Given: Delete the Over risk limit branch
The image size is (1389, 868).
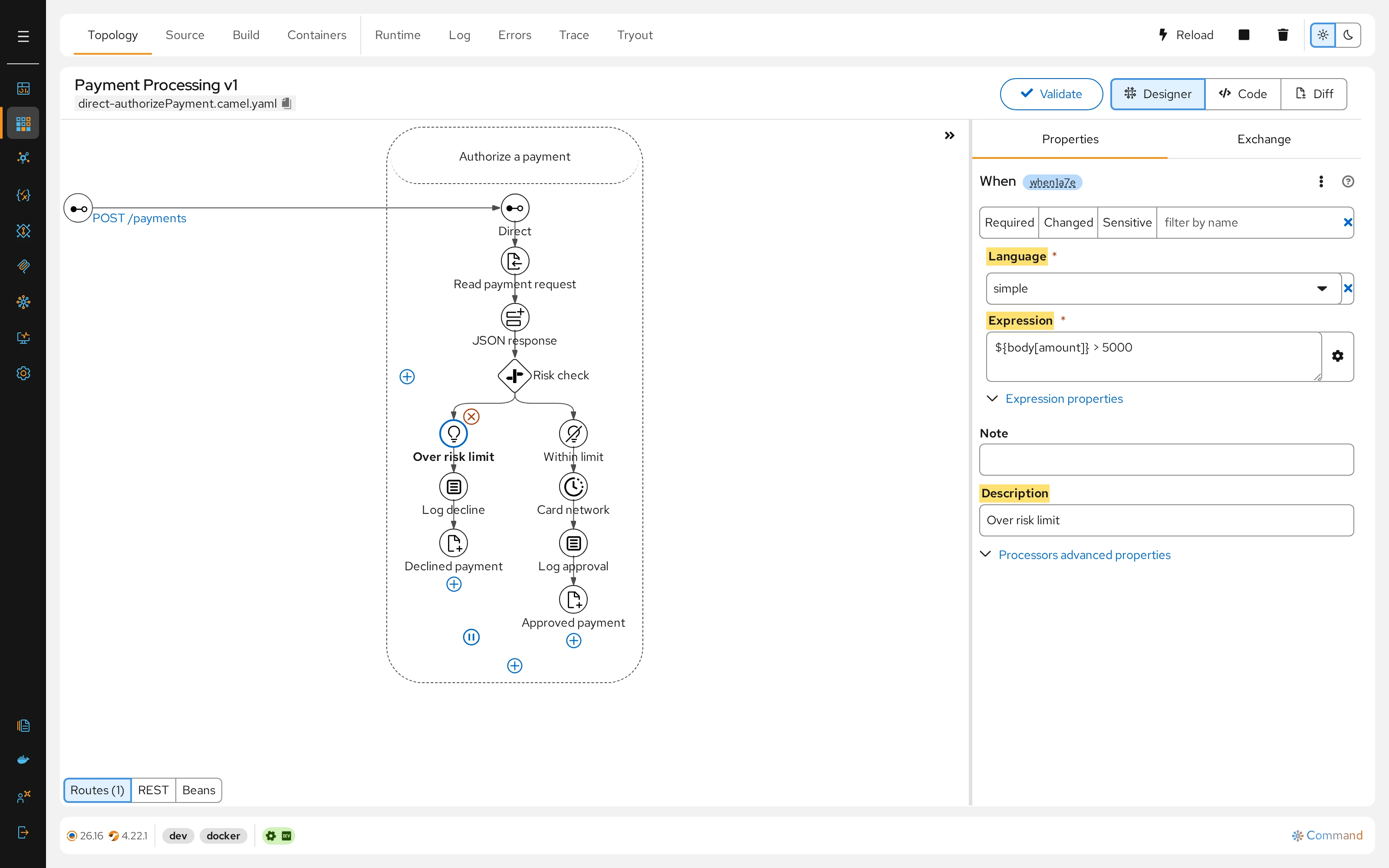Looking at the screenshot, I should click(471, 416).
